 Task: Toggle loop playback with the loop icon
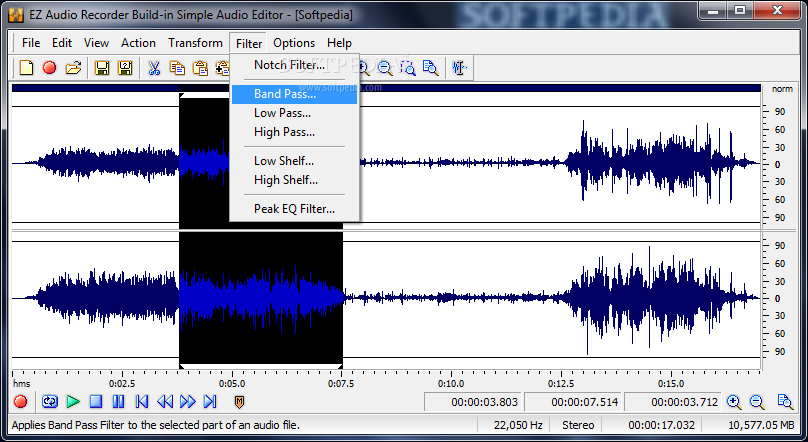50,401
